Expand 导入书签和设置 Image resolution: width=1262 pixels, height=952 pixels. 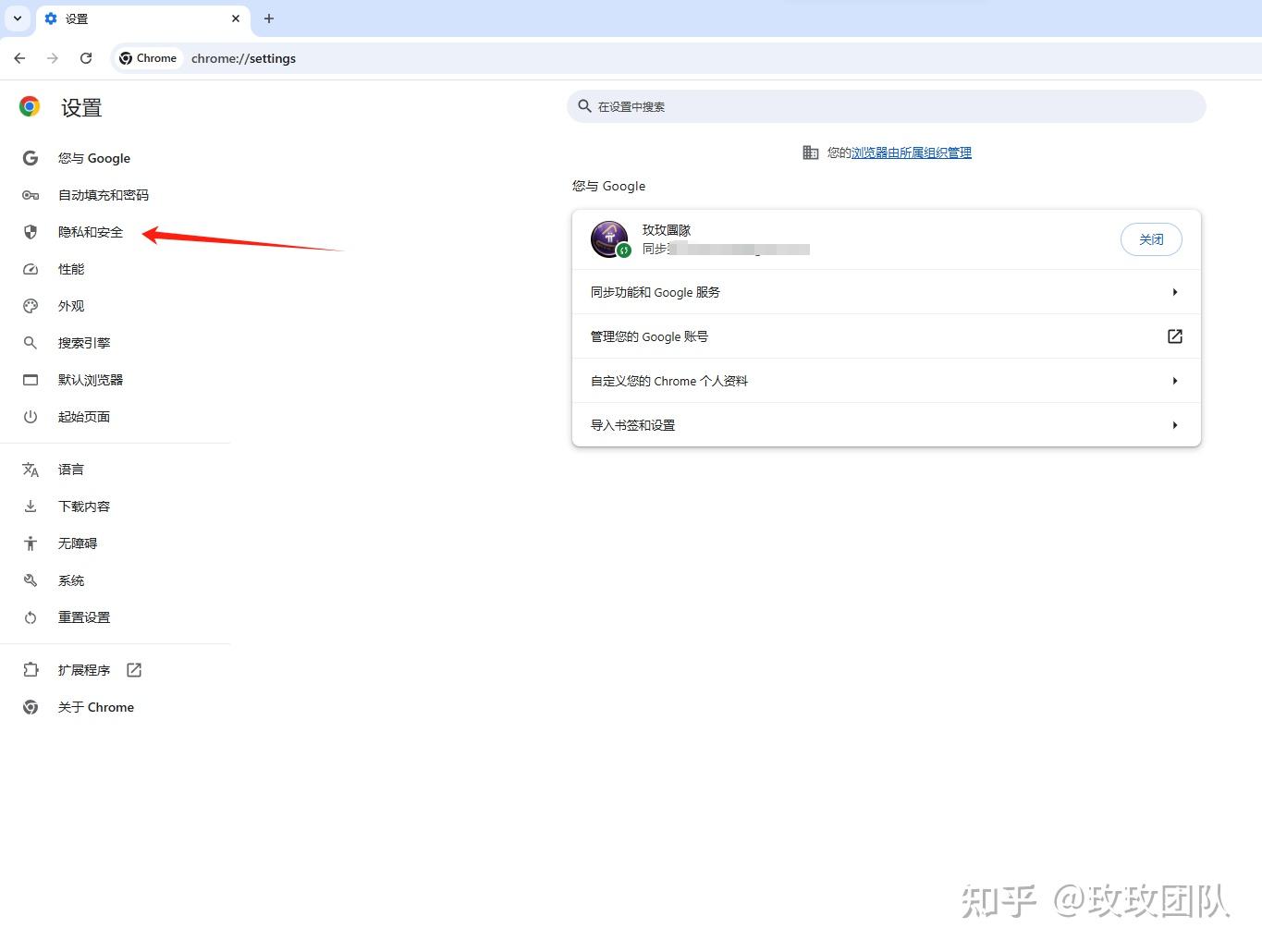tap(1174, 424)
